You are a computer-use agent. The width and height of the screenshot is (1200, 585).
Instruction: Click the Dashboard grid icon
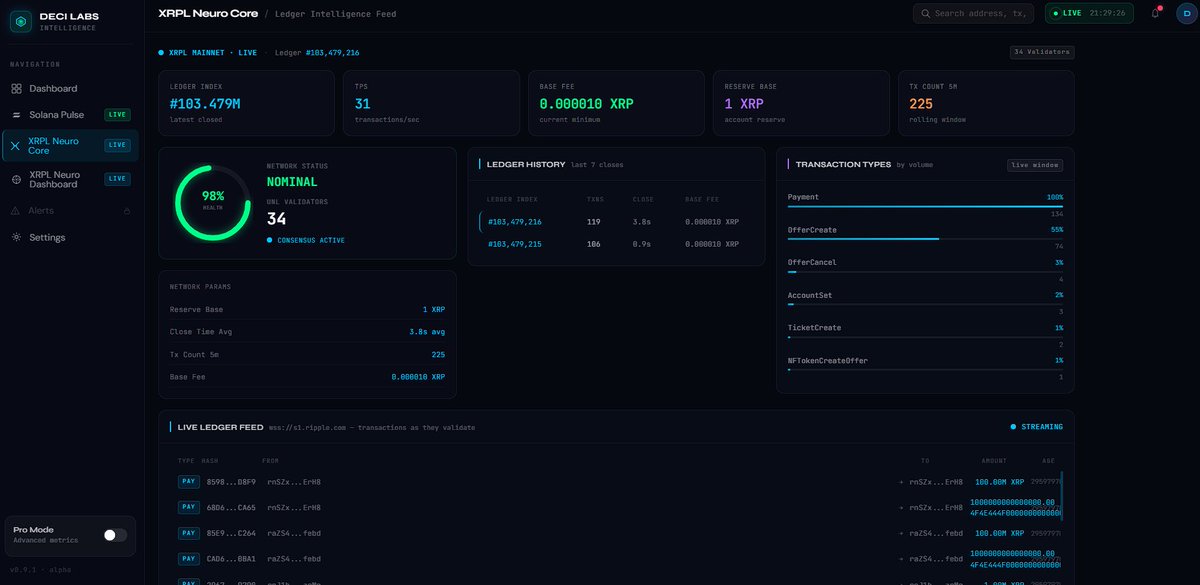(x=16, y=89)
